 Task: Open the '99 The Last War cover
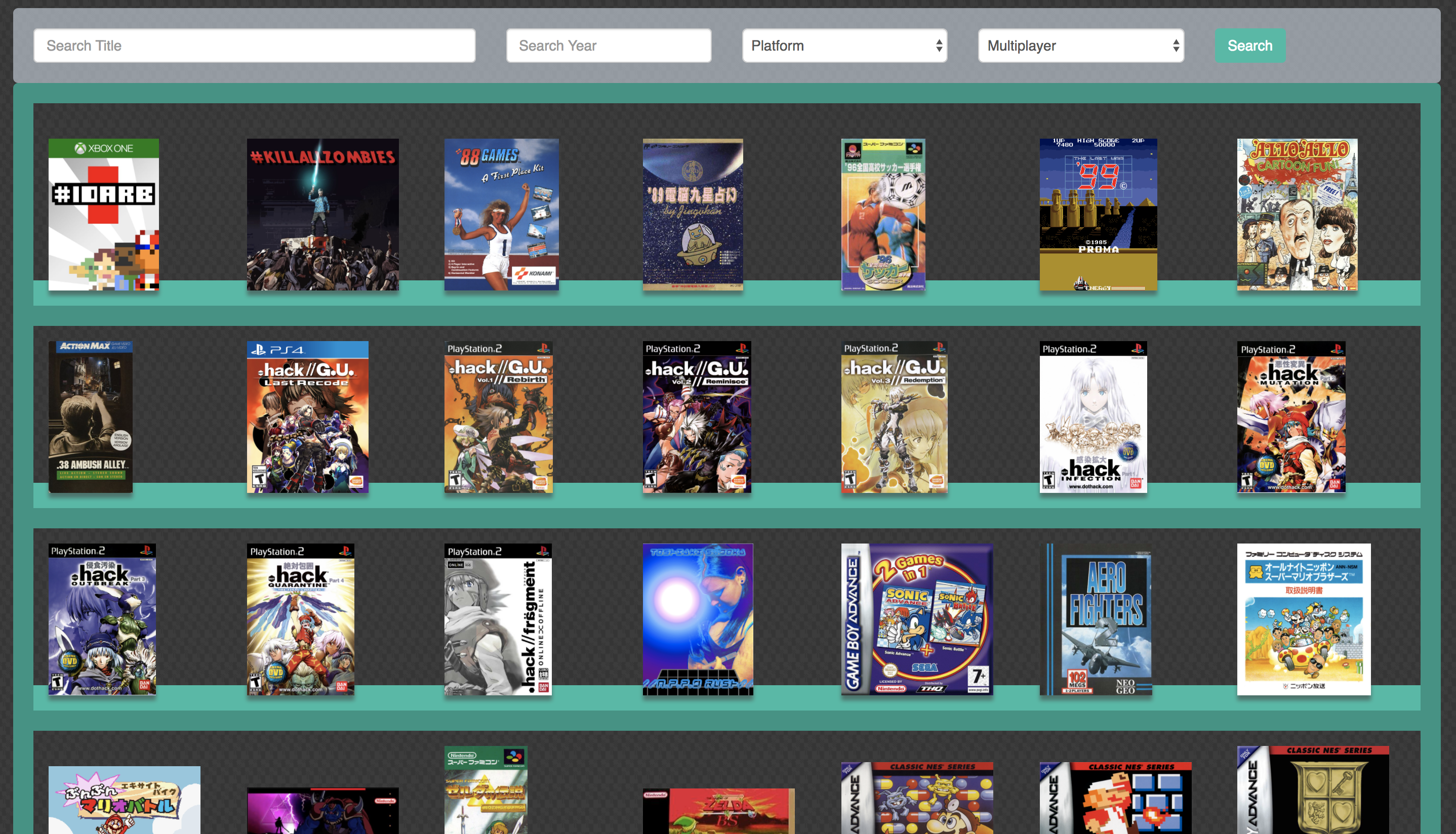(x=1098, y=214)
